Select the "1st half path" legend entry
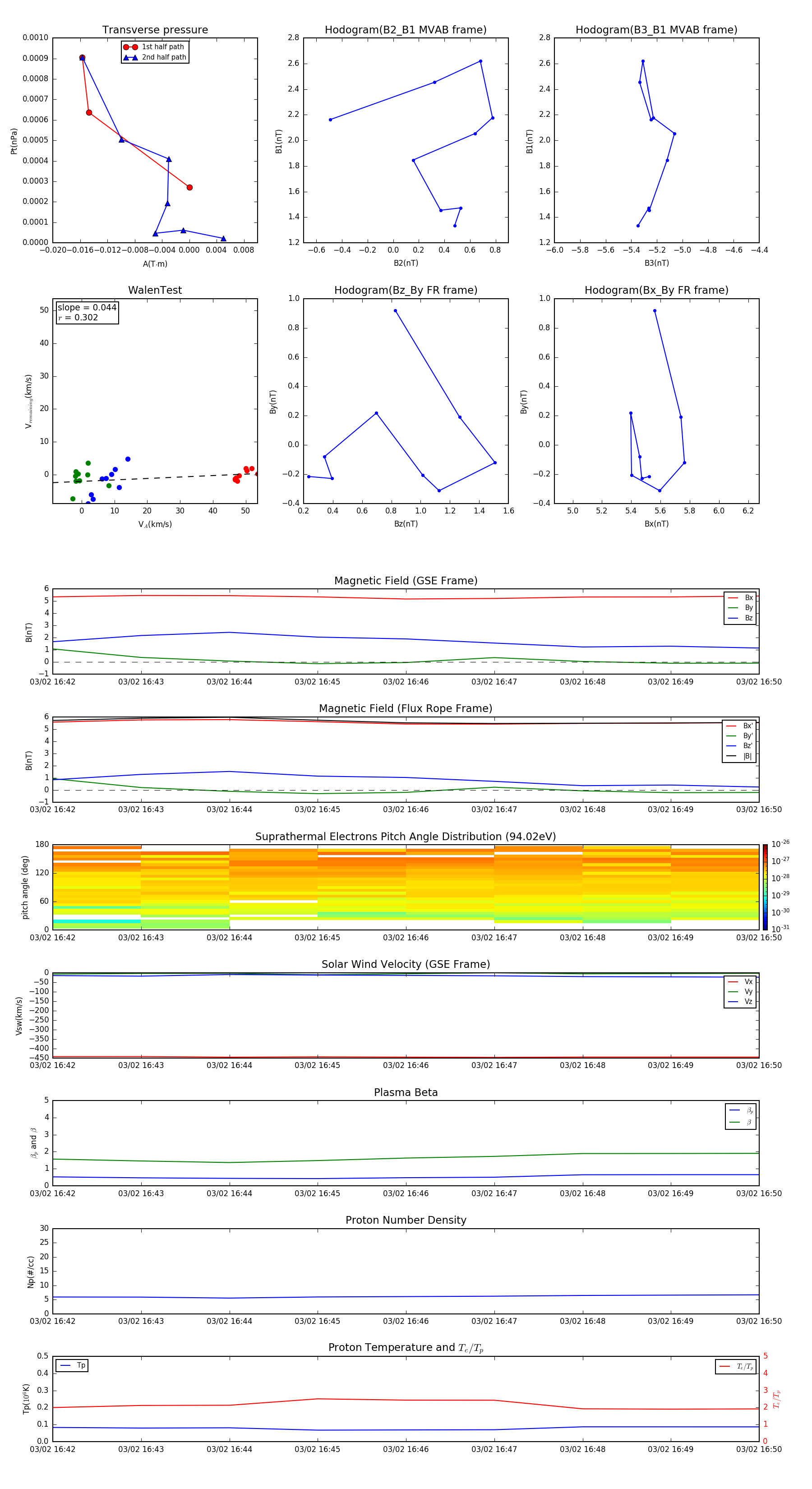Viewport: 812px width, 1489px height. (154, 47)
